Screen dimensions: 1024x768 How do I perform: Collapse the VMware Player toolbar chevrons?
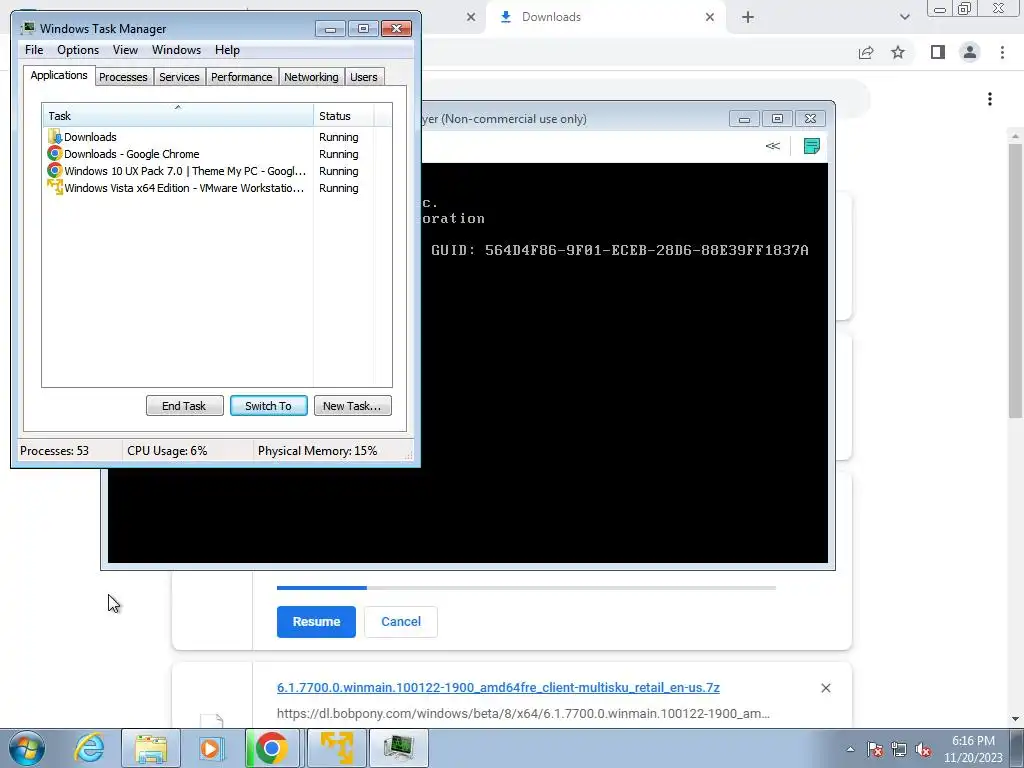pos(773,146)
